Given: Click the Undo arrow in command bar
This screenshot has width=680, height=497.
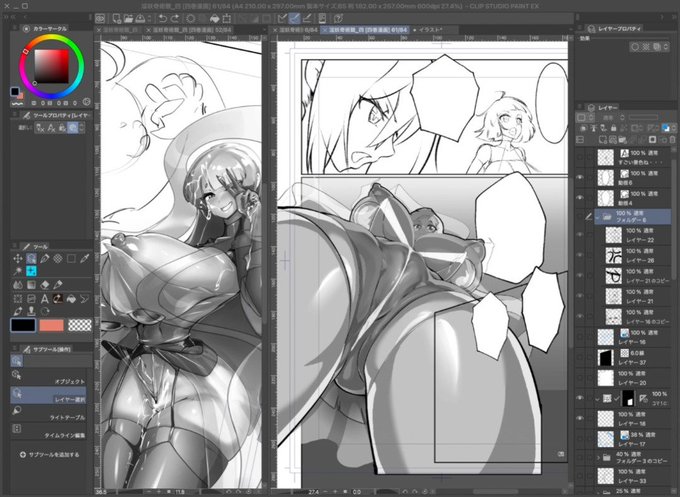Looking at the screenshot, I should coord(163,18).
